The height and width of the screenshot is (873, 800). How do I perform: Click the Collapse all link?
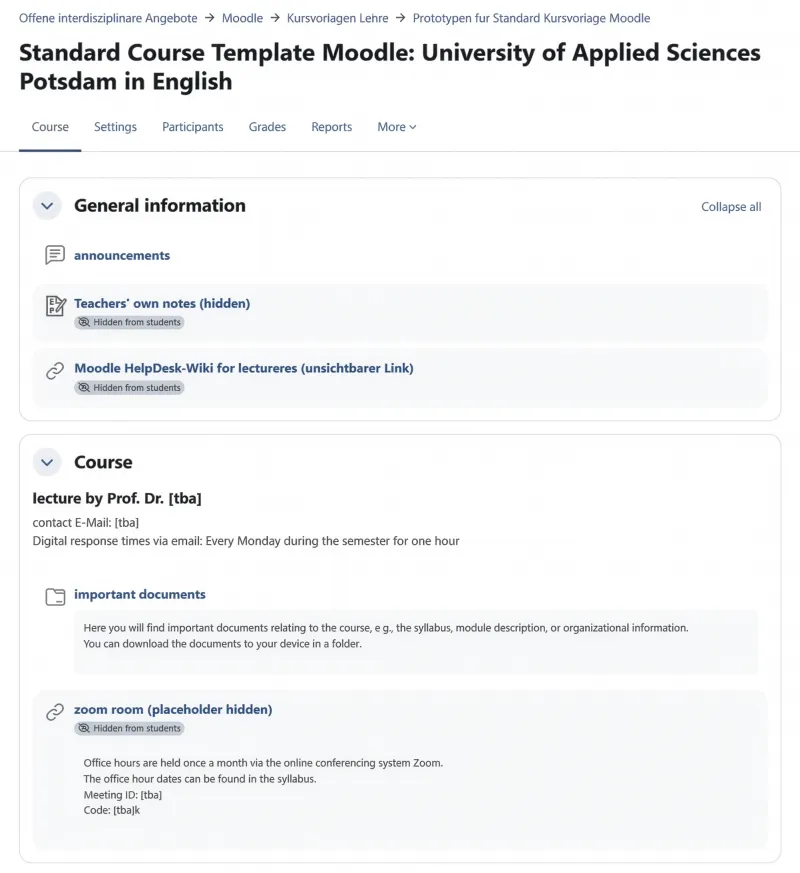[731, 206]
